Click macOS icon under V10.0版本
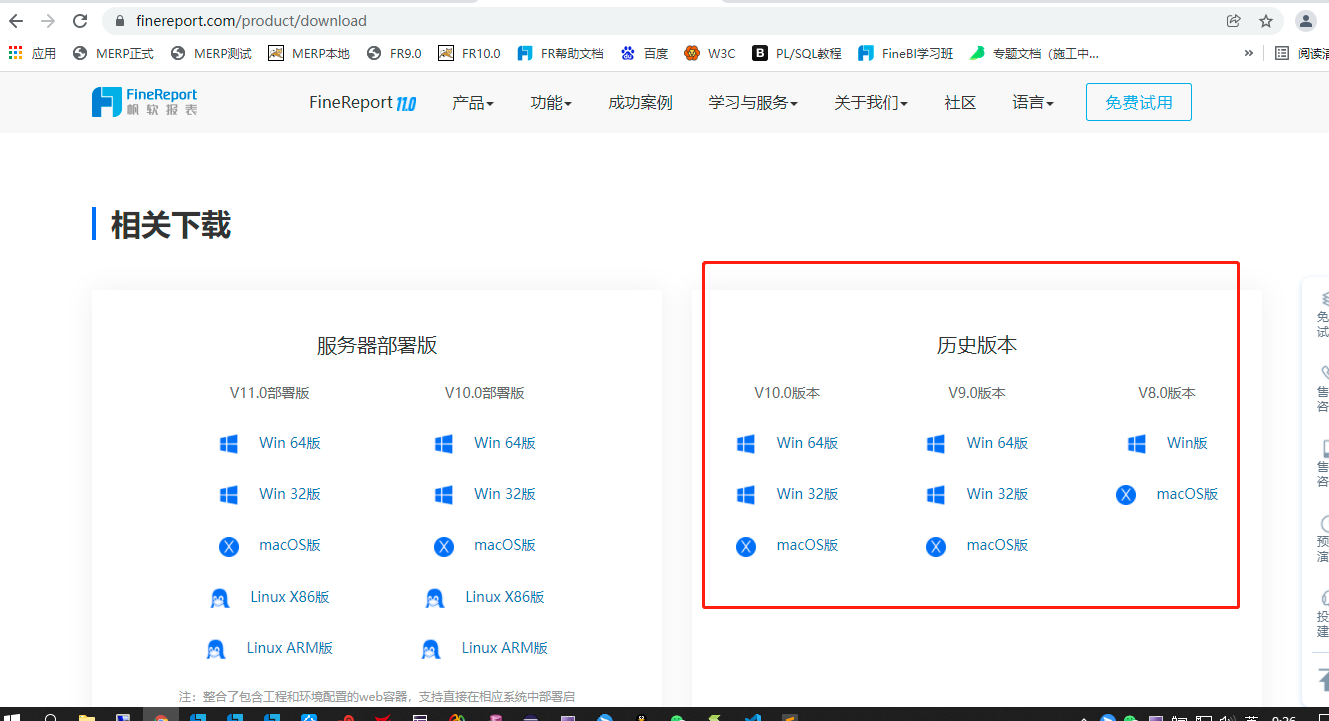The width and height of the screenshot is (1329, 721). (x=746, y=546)
